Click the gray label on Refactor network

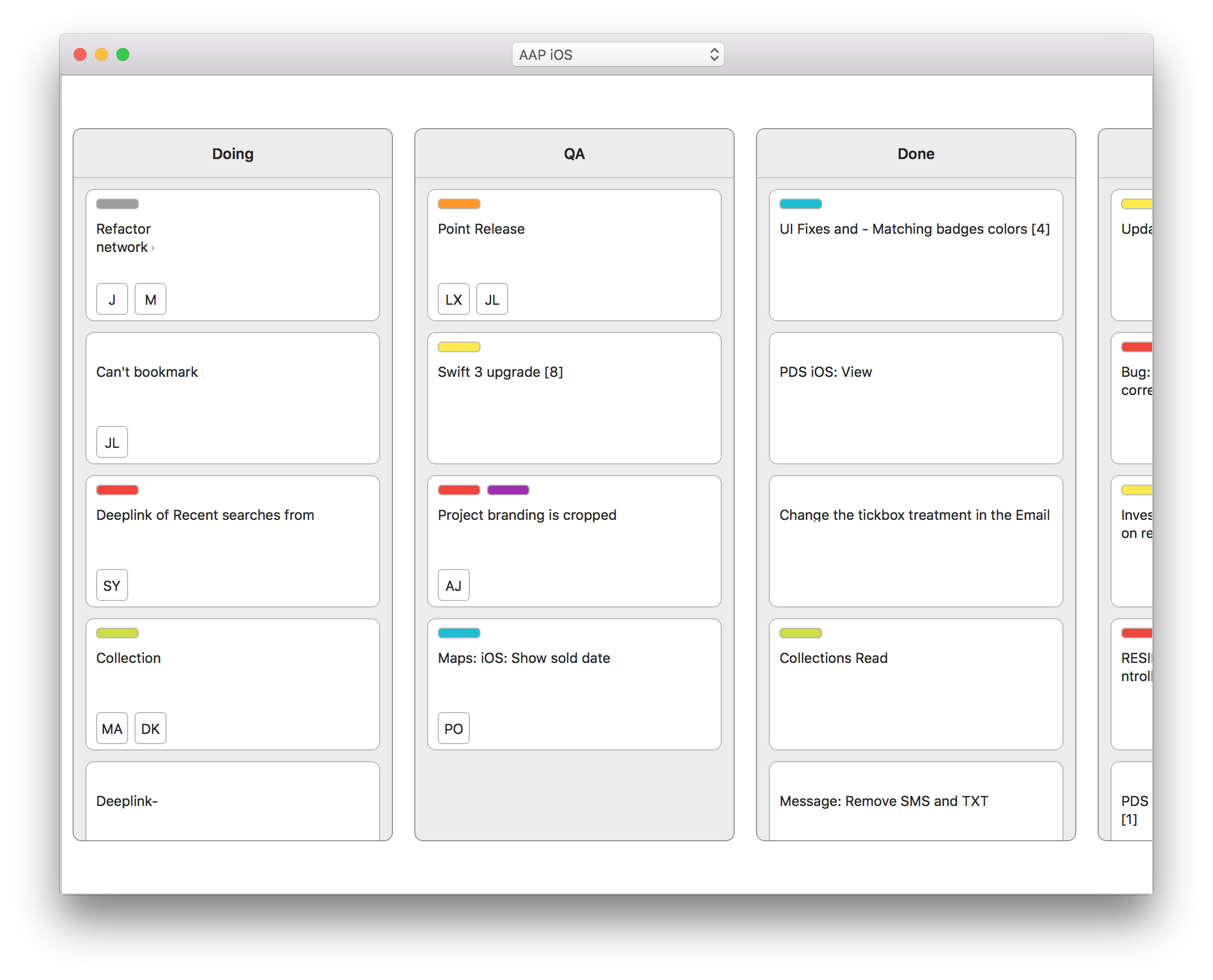click(x=117, y=204)
